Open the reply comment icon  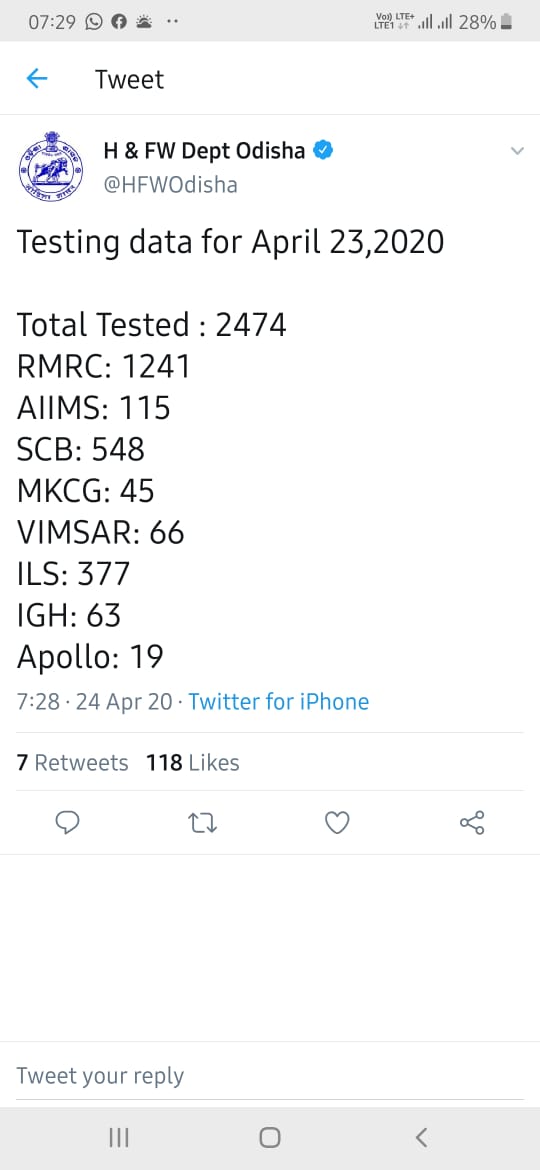coord(68,822)
